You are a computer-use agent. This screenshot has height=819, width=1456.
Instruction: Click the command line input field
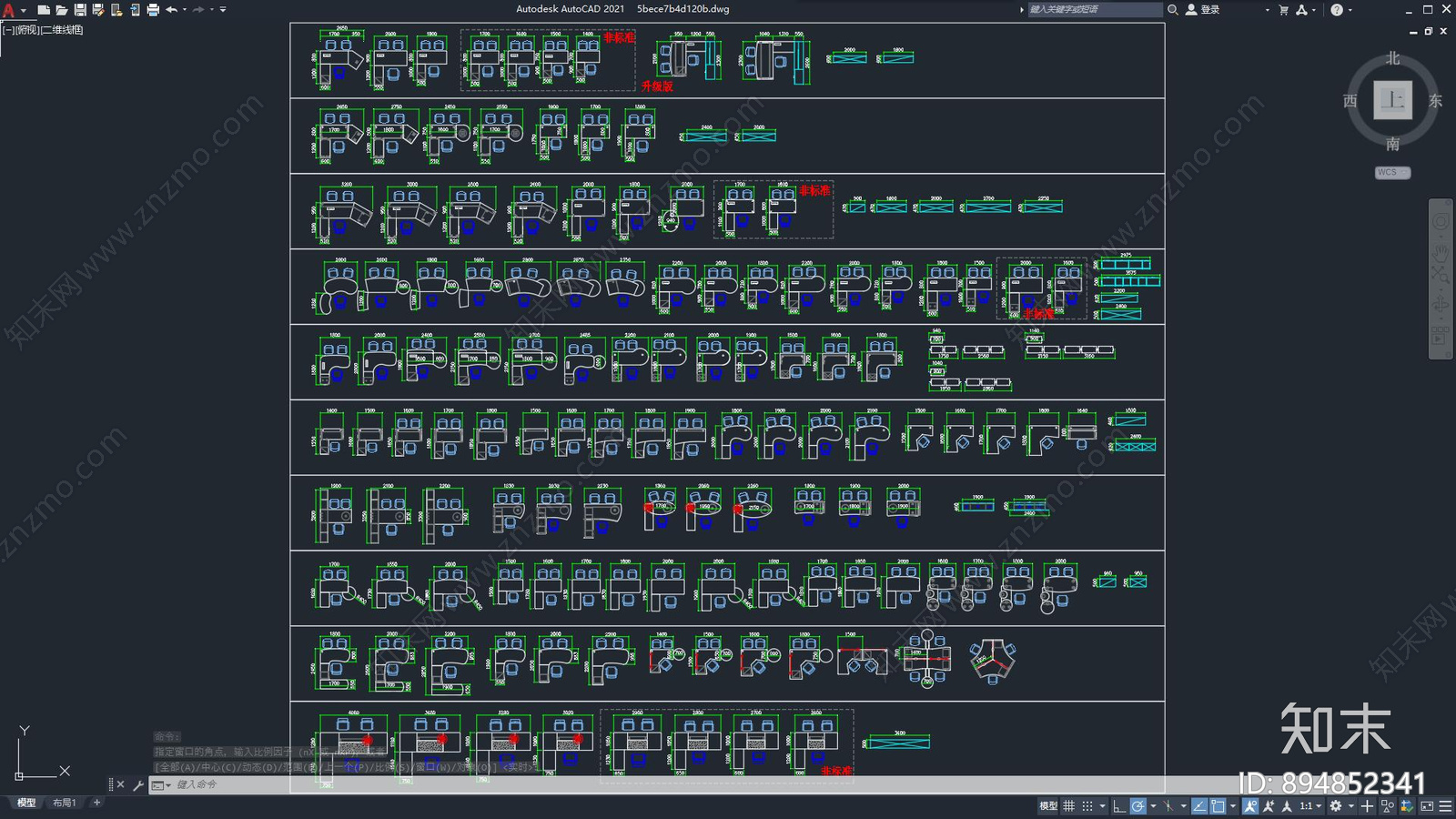(364, 784)
